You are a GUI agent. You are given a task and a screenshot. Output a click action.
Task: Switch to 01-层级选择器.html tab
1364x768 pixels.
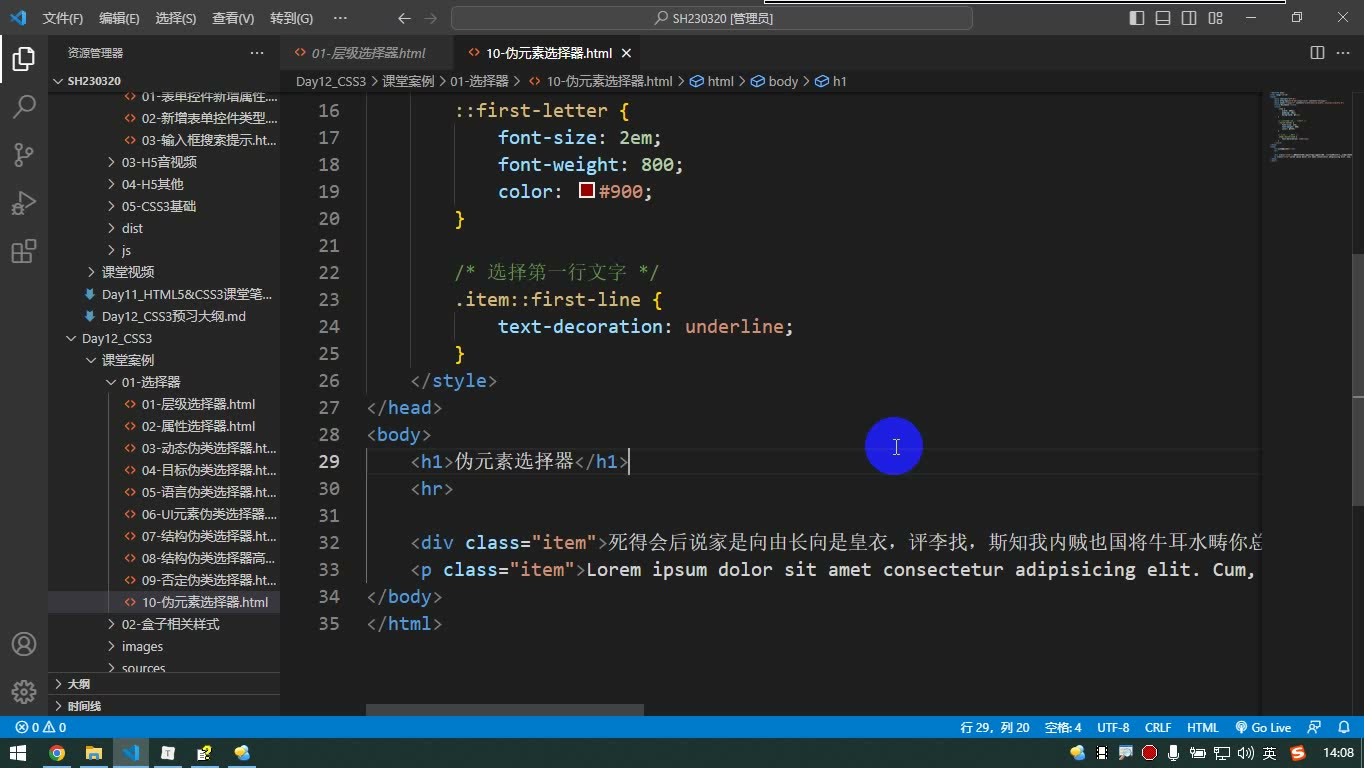coord(368,53)
